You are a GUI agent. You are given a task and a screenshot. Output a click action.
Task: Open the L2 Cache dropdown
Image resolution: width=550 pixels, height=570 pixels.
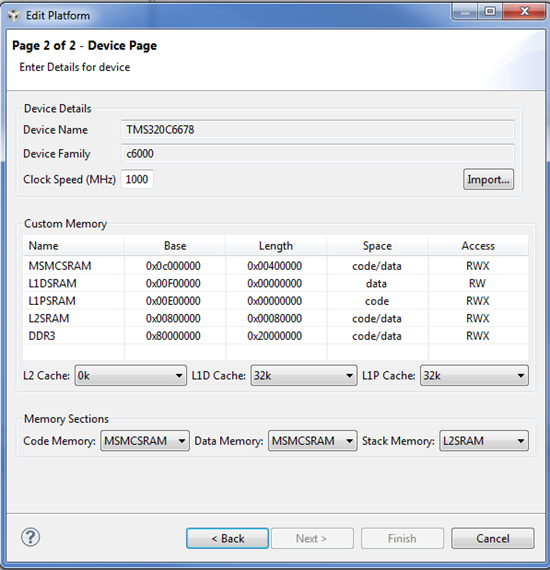[131, 376]
